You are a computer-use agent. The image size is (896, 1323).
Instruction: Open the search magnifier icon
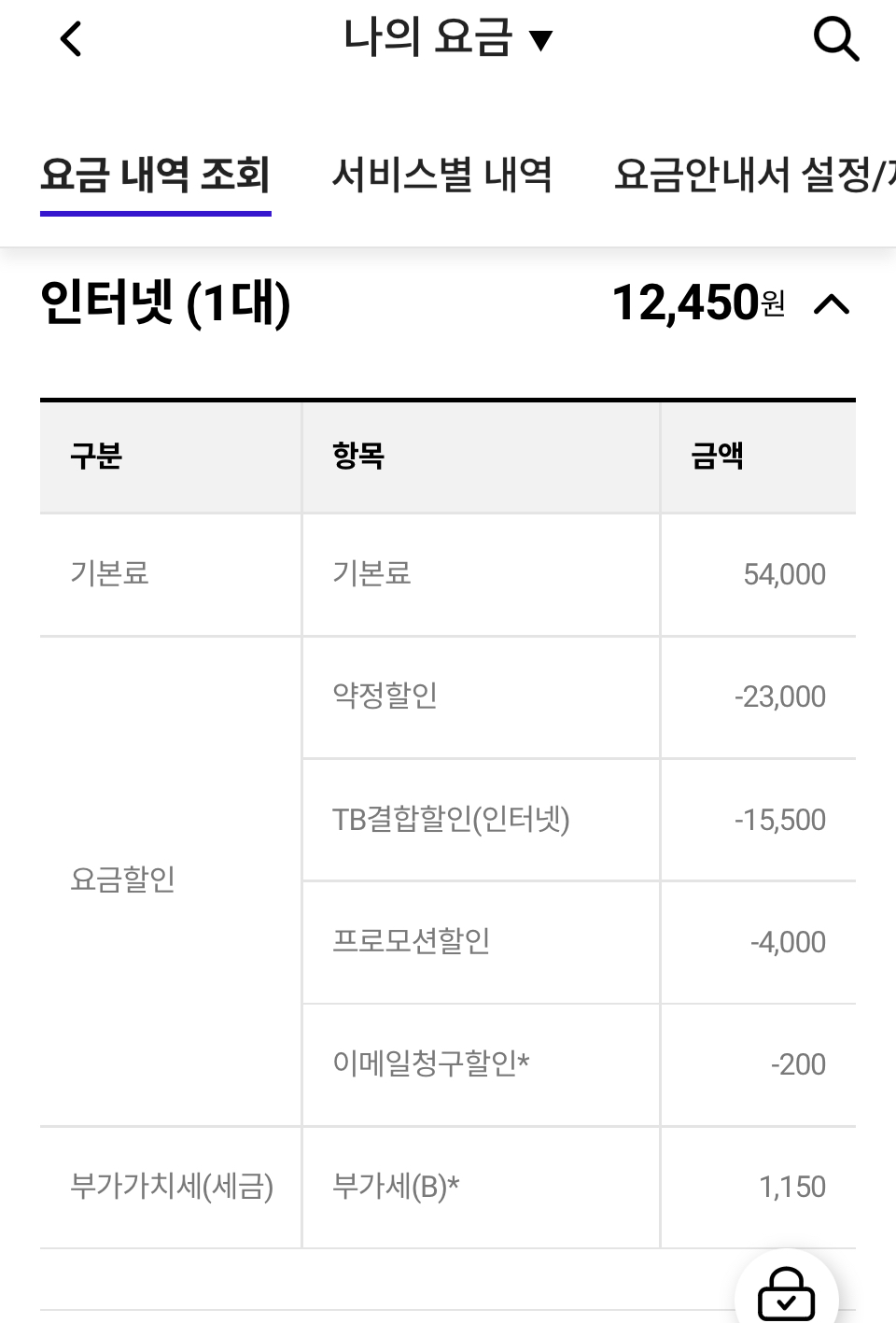click(x=835, y=39)
